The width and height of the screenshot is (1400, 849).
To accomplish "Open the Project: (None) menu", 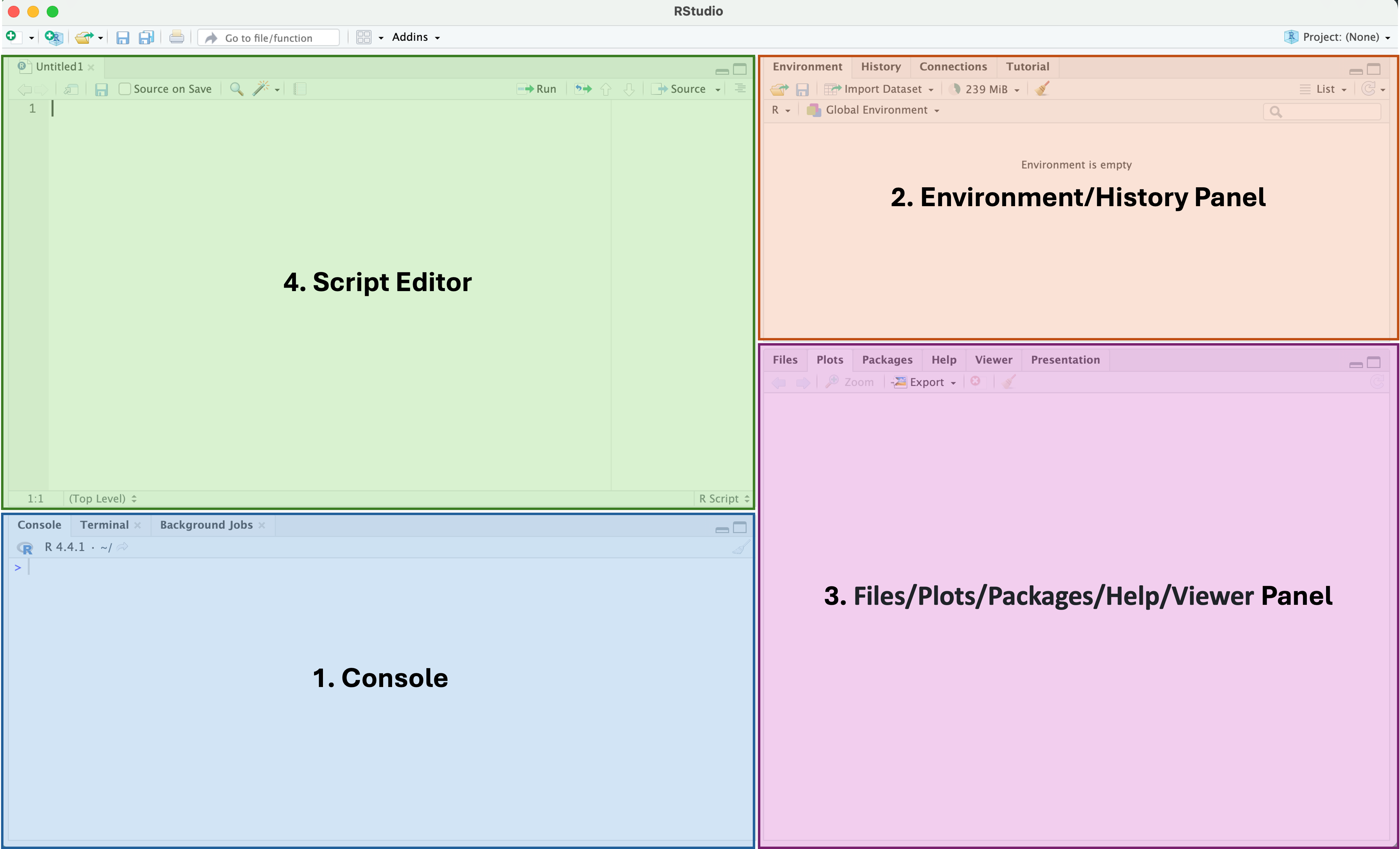I will coord(1337,37).
